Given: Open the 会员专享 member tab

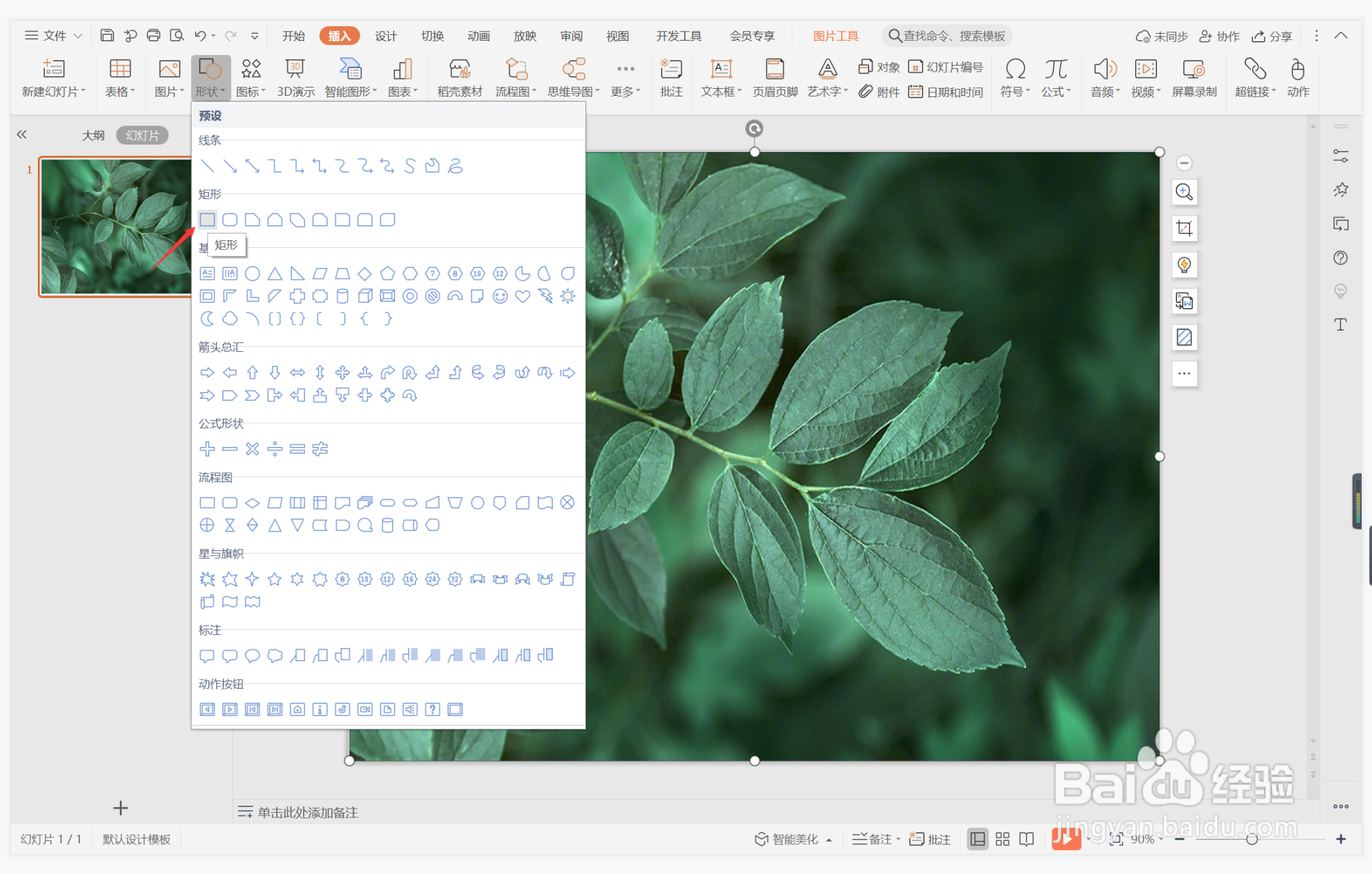Looking at the screenshot, I should pyautogui.click(x=752, y=36).
